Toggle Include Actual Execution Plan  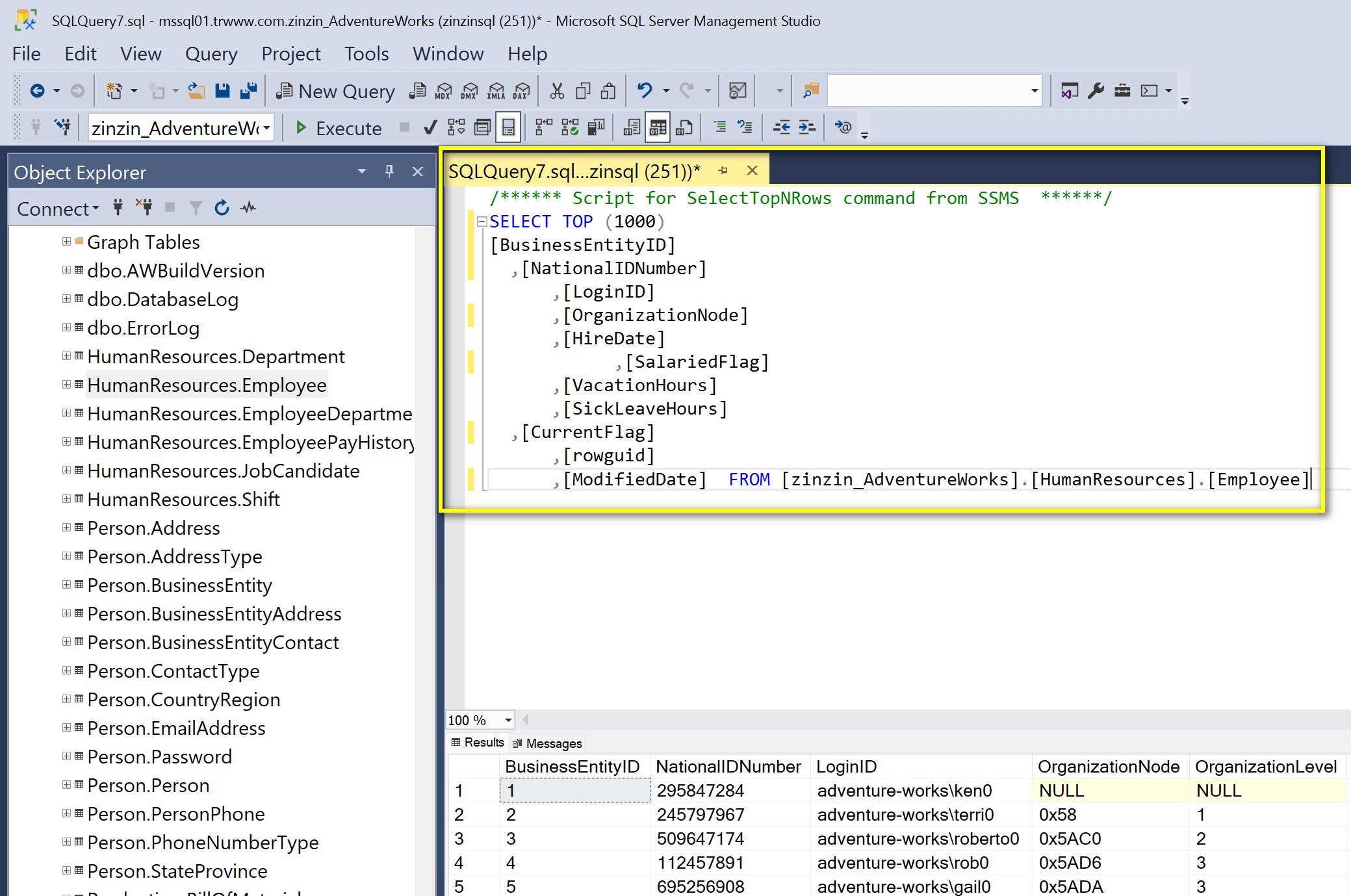pyautogui.click(x=544, y=127)
